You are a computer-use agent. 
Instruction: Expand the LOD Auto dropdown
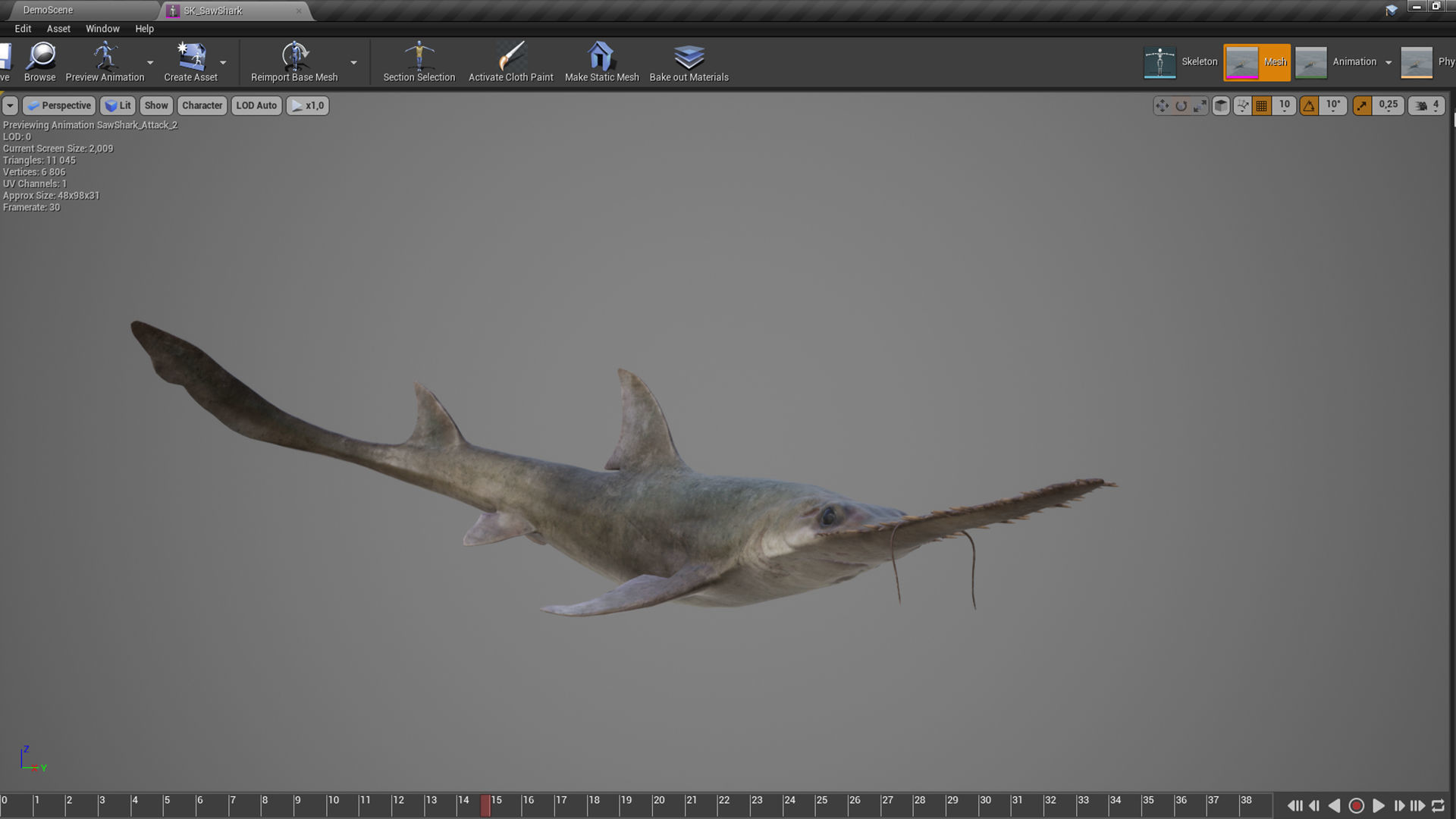pos(256,105)
